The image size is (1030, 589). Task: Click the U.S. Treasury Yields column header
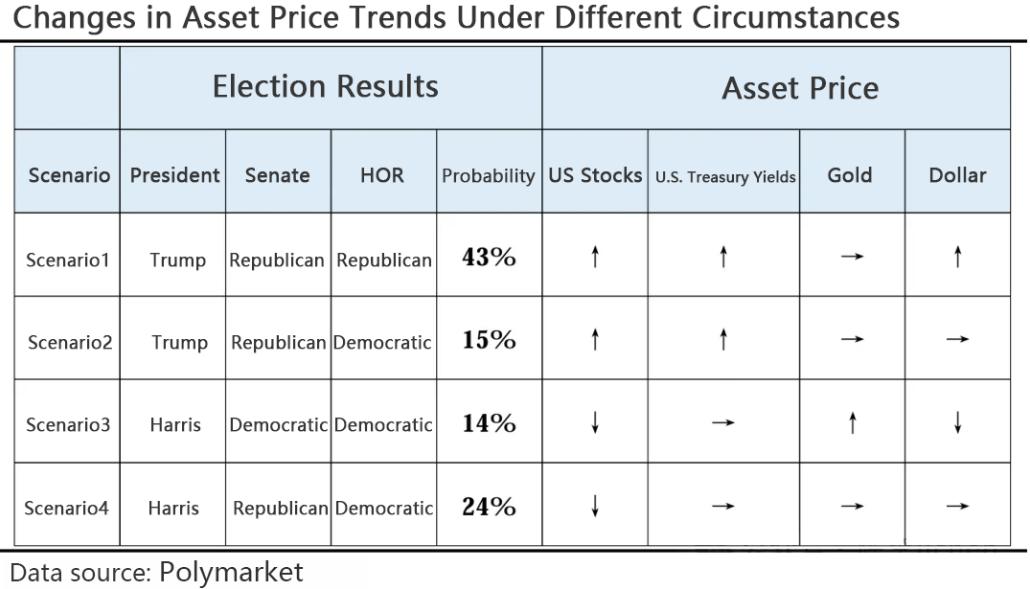point(725,177)
